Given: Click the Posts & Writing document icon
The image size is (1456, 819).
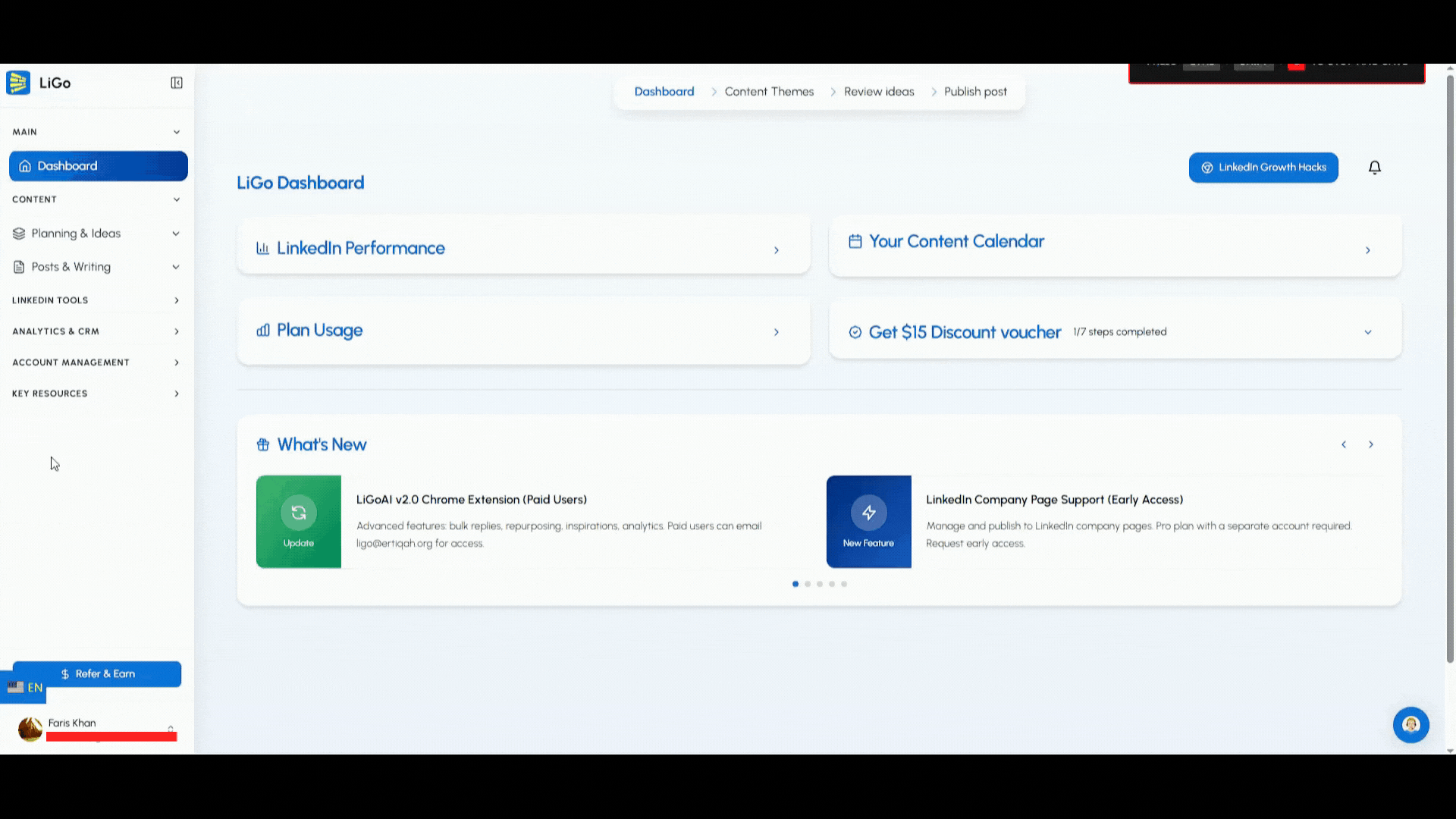Looking at the screenshot, I should click(x=17, y=267).
